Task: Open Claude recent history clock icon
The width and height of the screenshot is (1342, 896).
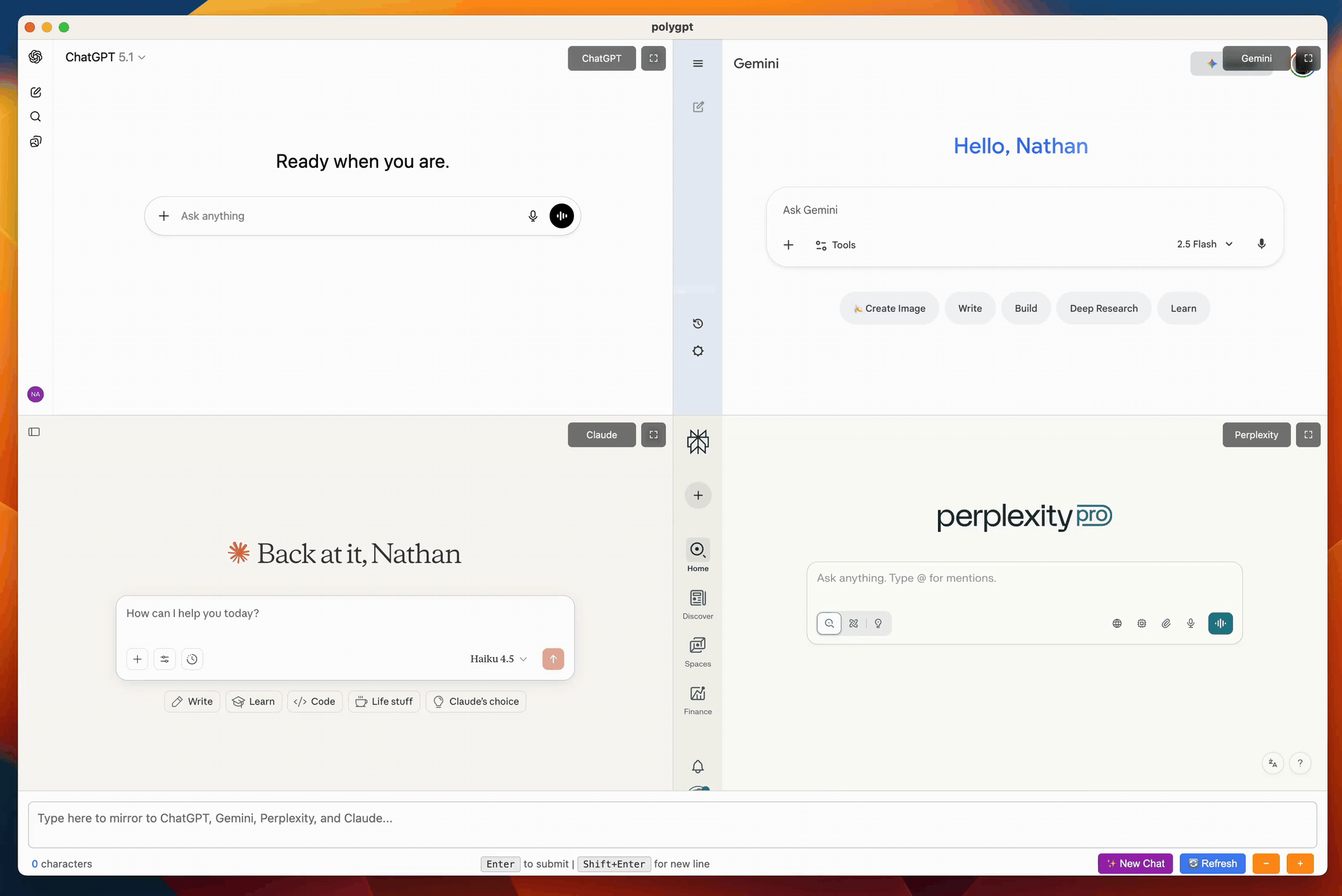Action: 192,659
